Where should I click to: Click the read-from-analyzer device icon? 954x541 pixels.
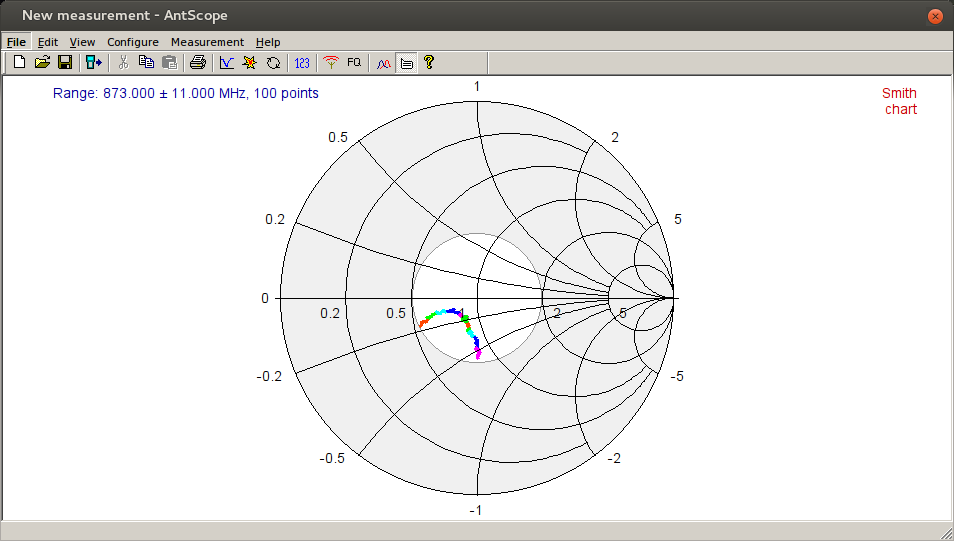(x=93, y=62)
